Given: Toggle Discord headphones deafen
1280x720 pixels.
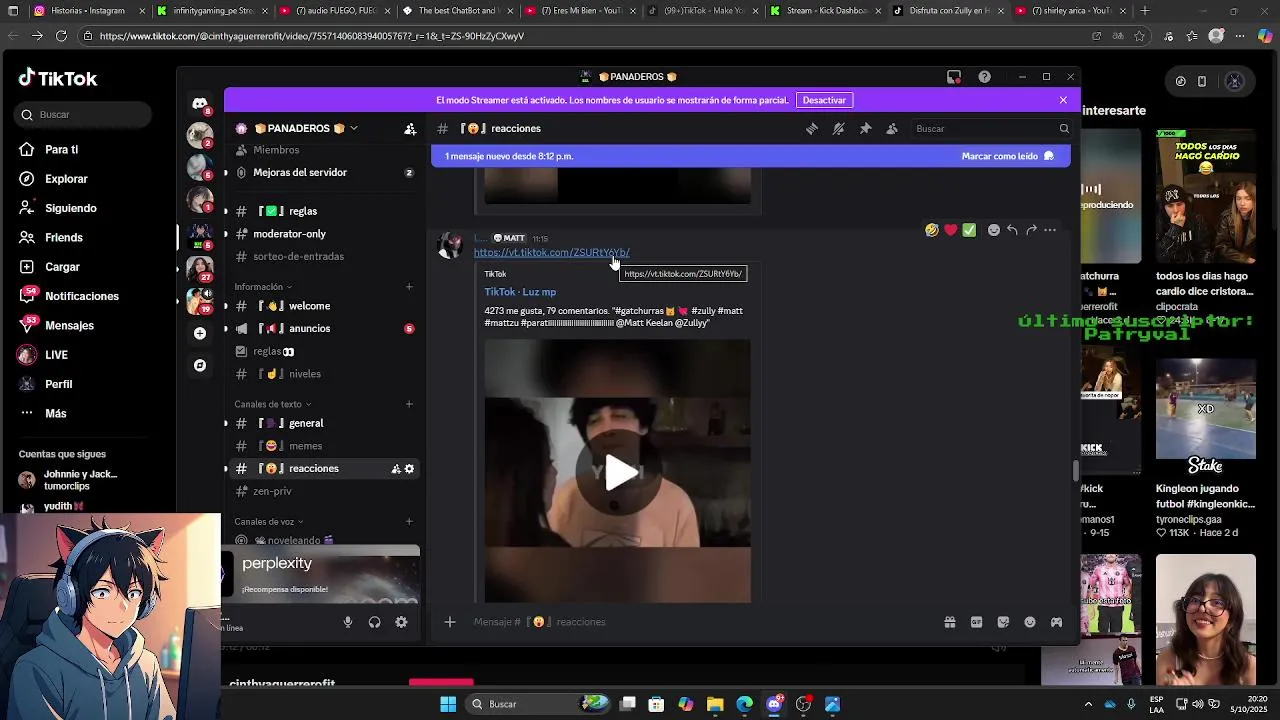Looking at the screenshot, I should [374, 622].
